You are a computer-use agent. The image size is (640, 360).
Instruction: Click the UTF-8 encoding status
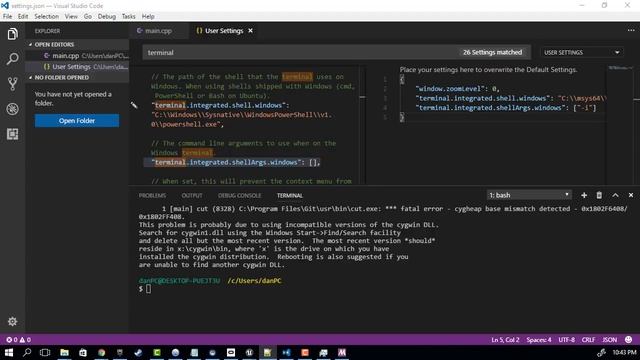[567, 340]
